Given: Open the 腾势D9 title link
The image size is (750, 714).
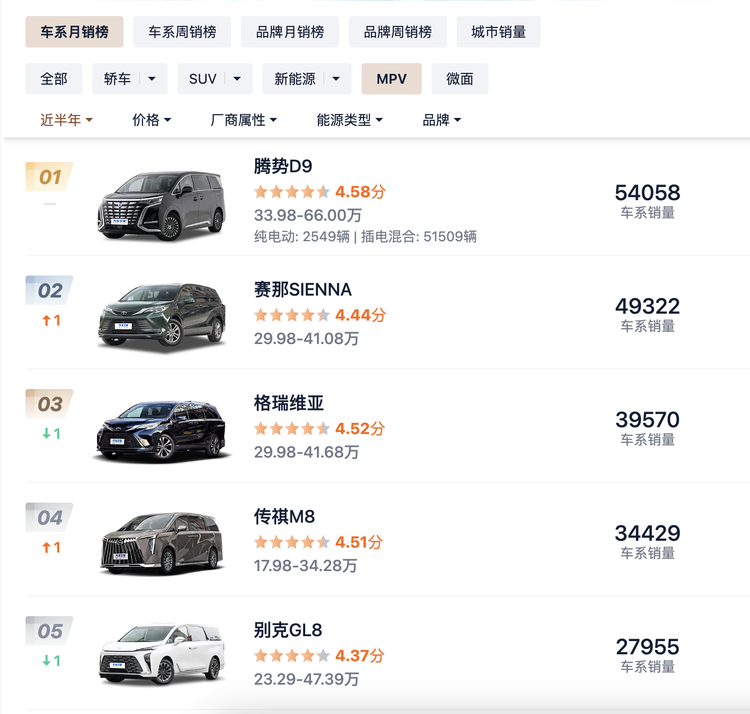Looking at the screenshot, I should point(283,166).
